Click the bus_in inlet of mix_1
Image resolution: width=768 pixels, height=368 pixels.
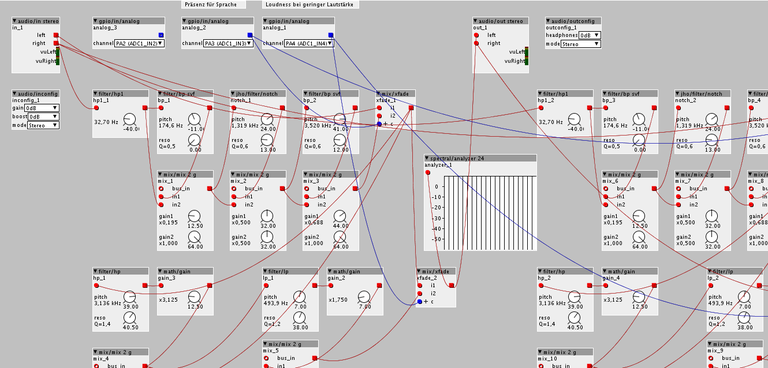click(x=161, y=189)
